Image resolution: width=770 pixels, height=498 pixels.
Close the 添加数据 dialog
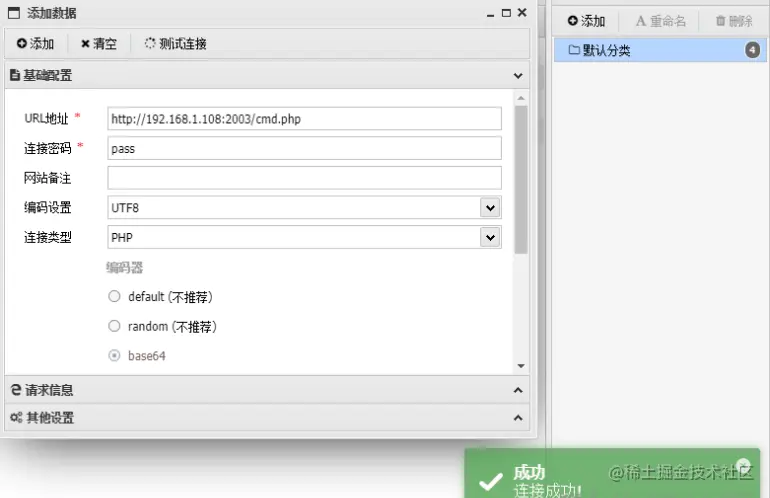click(x=522, y=13)
